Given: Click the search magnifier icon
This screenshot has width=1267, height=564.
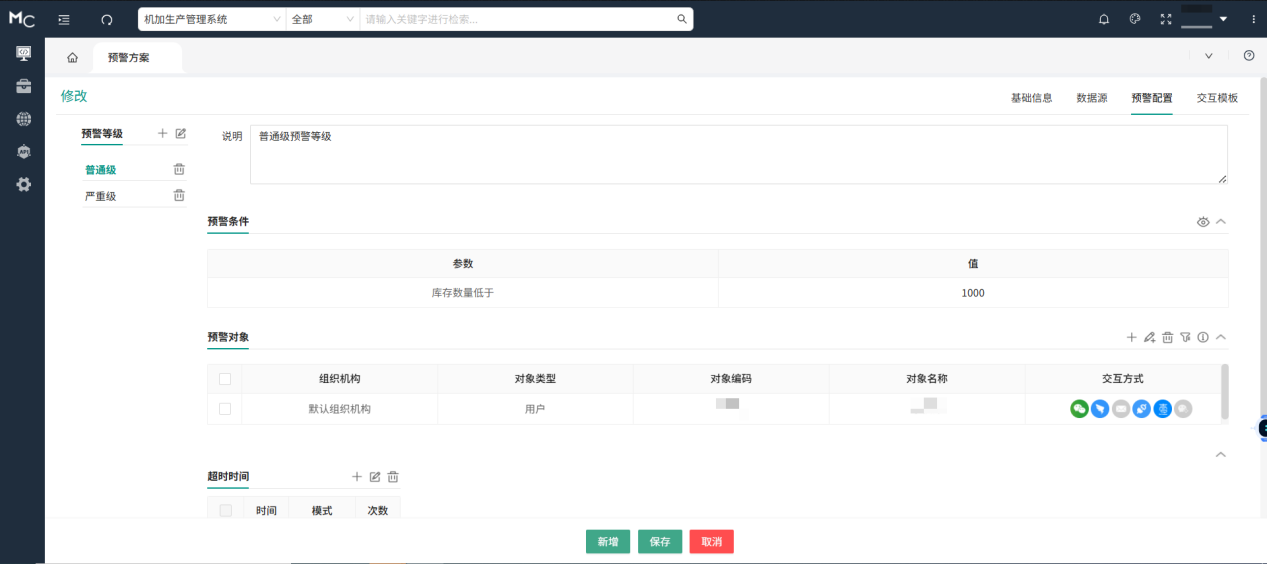Looking at the screenshot, I should (682, 19).
